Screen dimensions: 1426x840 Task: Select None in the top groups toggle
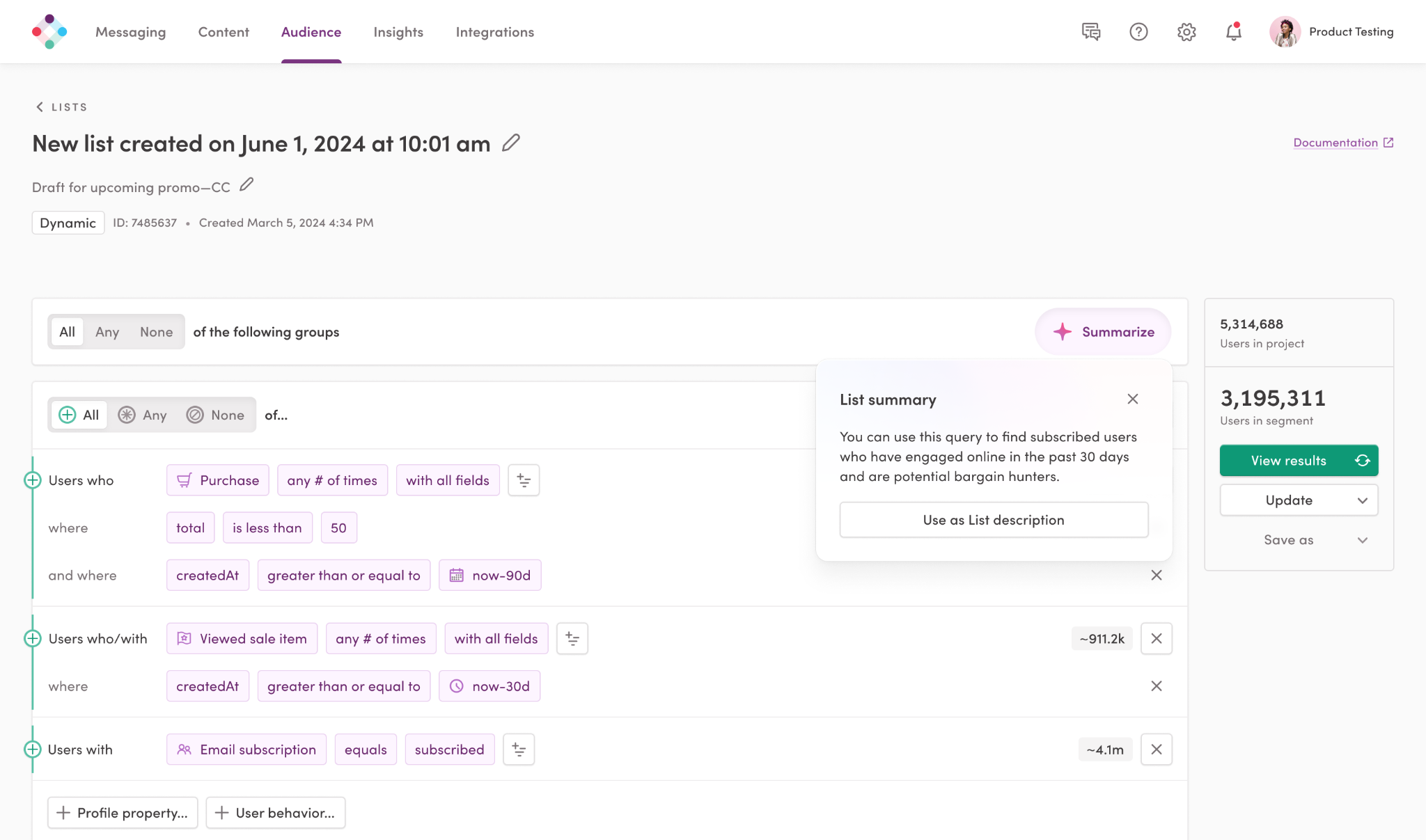156,332
